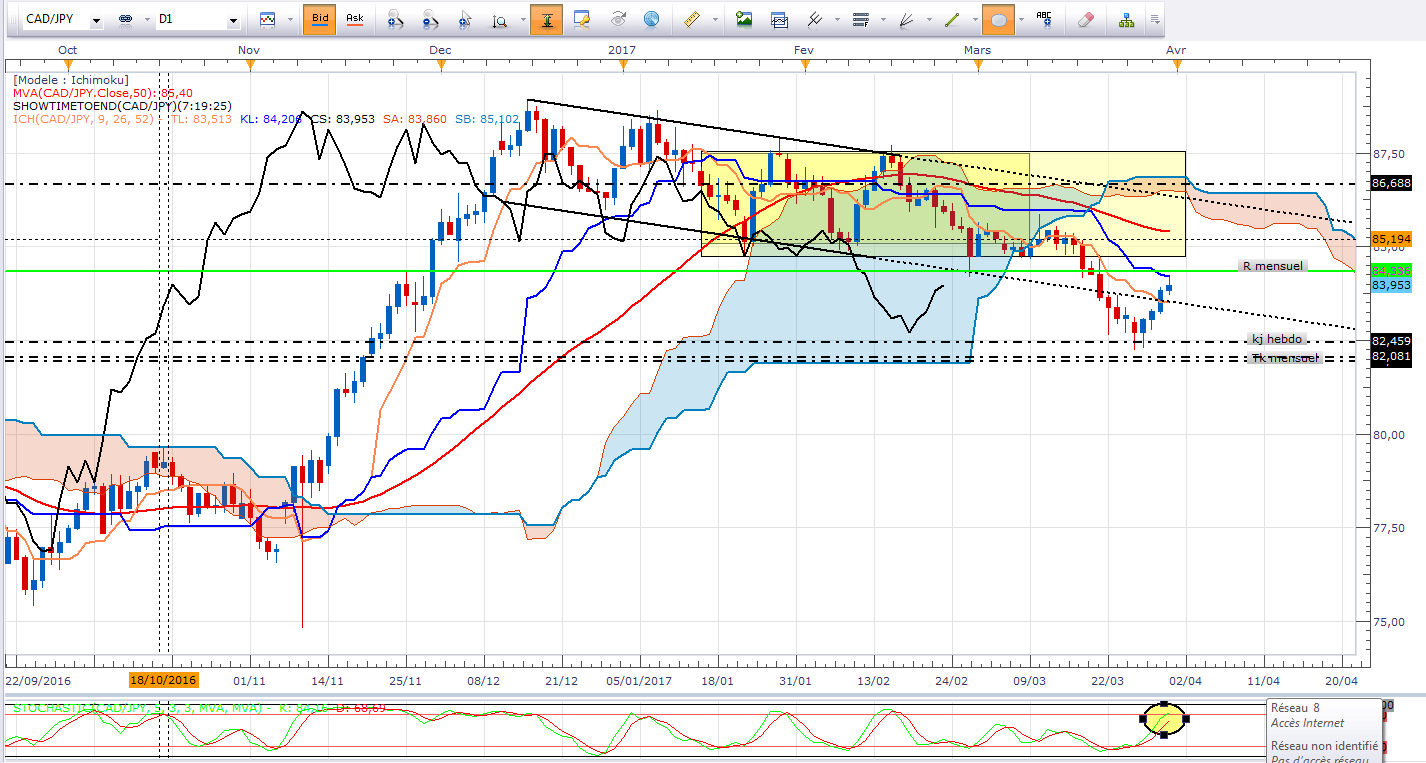Click the 86,688 price level tag
This screenshot has width=1426, height=763.
[x=1391, y=184]
